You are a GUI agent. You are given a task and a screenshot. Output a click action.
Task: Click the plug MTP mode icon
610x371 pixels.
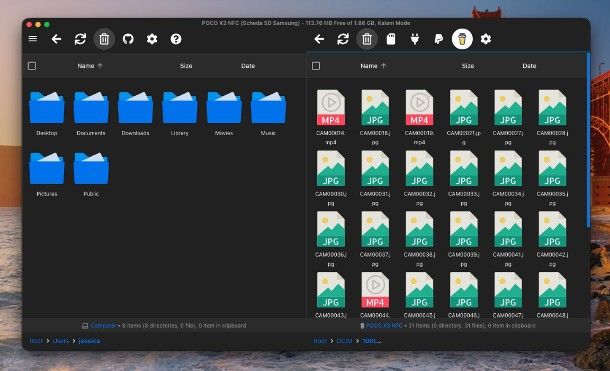coord(415,39)
